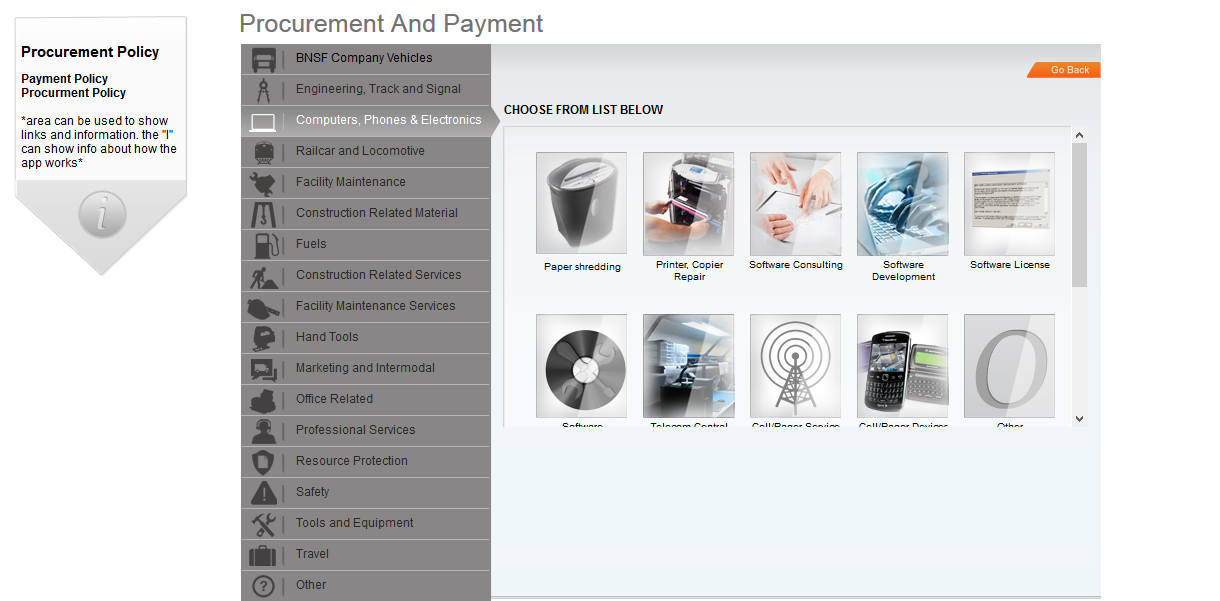The width and height of the screenshot is (1220, 601).
Task: Choose Facility Maintenance Services label
Action: (376, 306)
